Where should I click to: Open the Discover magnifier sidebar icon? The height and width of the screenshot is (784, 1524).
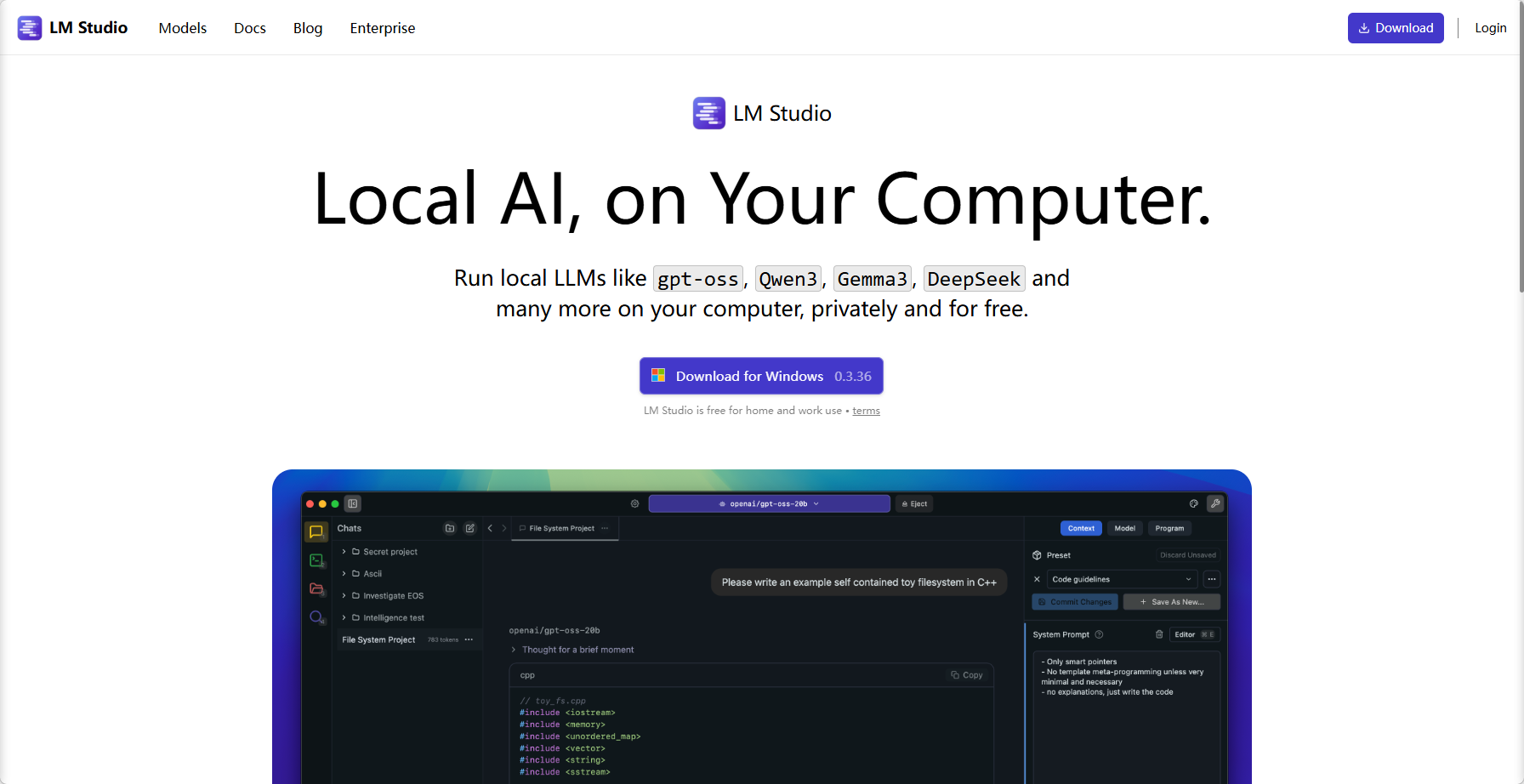317,617
